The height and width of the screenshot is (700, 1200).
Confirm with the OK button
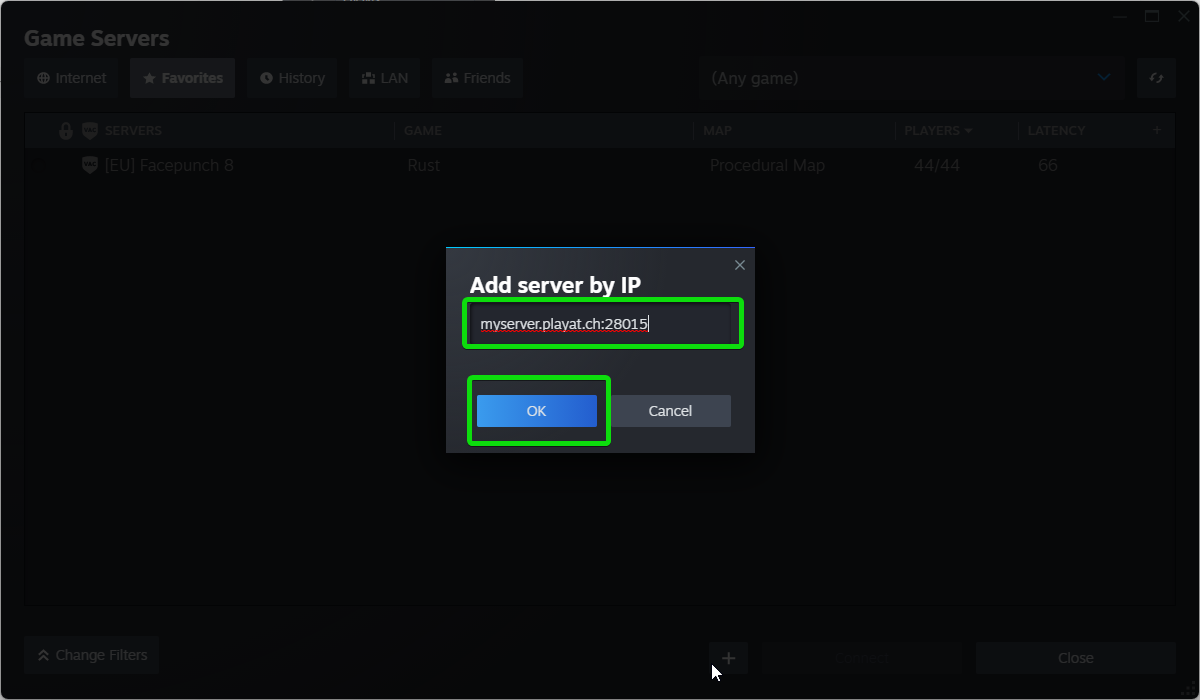(x=537, y=411)
